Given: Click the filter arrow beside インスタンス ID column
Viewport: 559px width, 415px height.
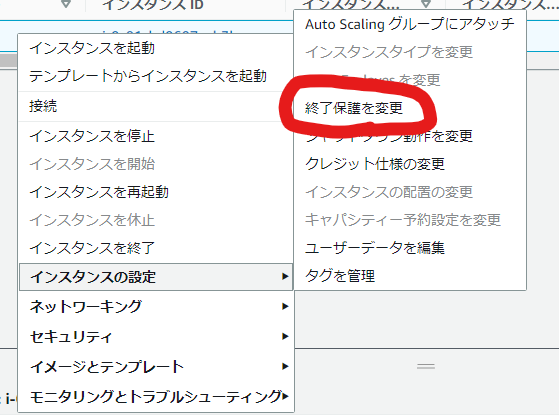Looking at the screenshot, I should click(x=66, y=4).
